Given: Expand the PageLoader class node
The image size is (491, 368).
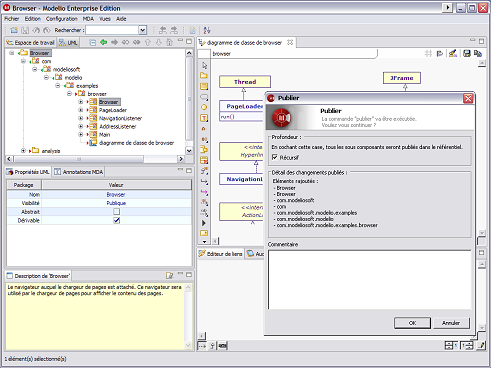Looking at the screenshot, I should click(x=81, y=110).
